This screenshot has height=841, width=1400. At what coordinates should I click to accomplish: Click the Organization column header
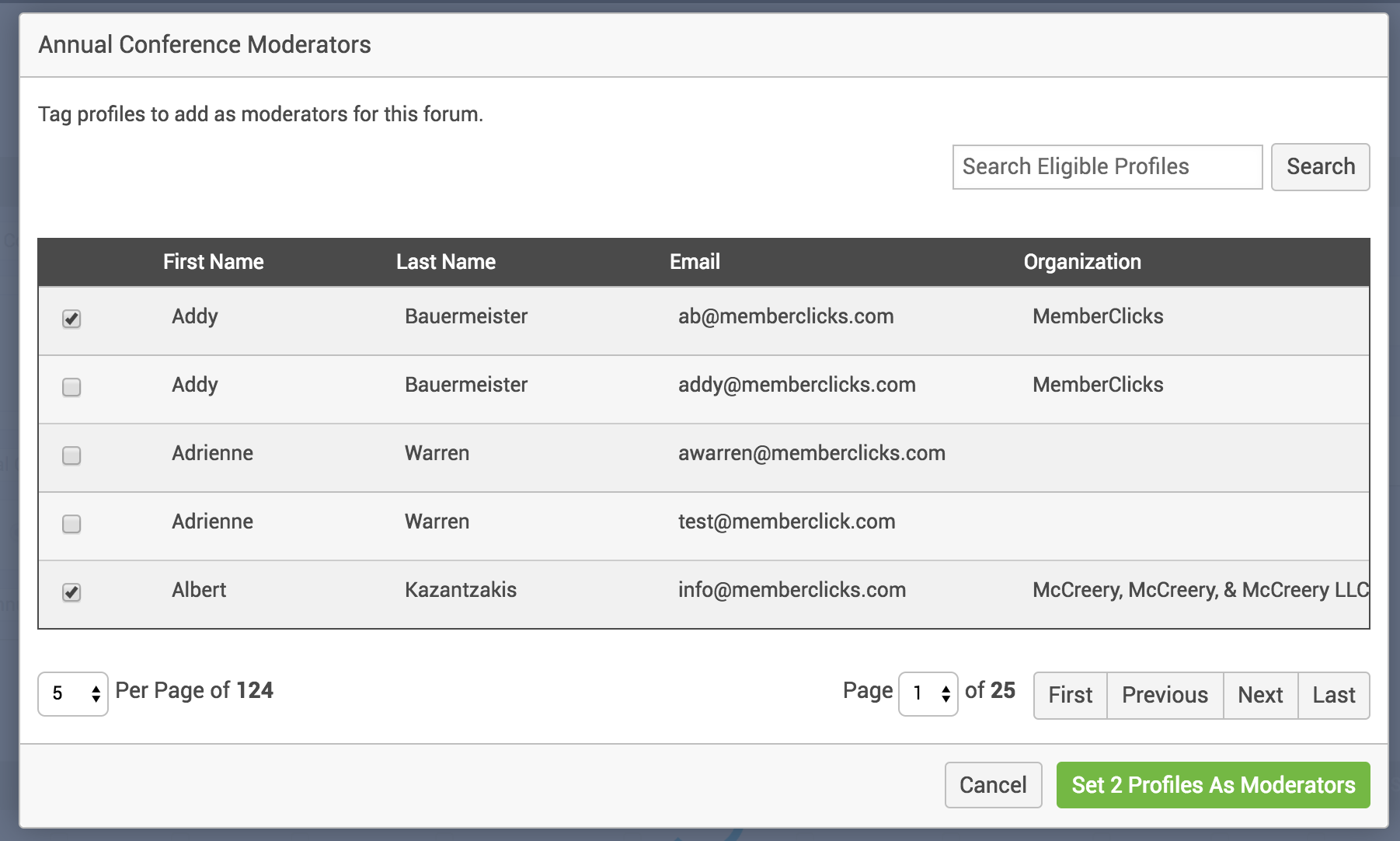pos(1082,262)
